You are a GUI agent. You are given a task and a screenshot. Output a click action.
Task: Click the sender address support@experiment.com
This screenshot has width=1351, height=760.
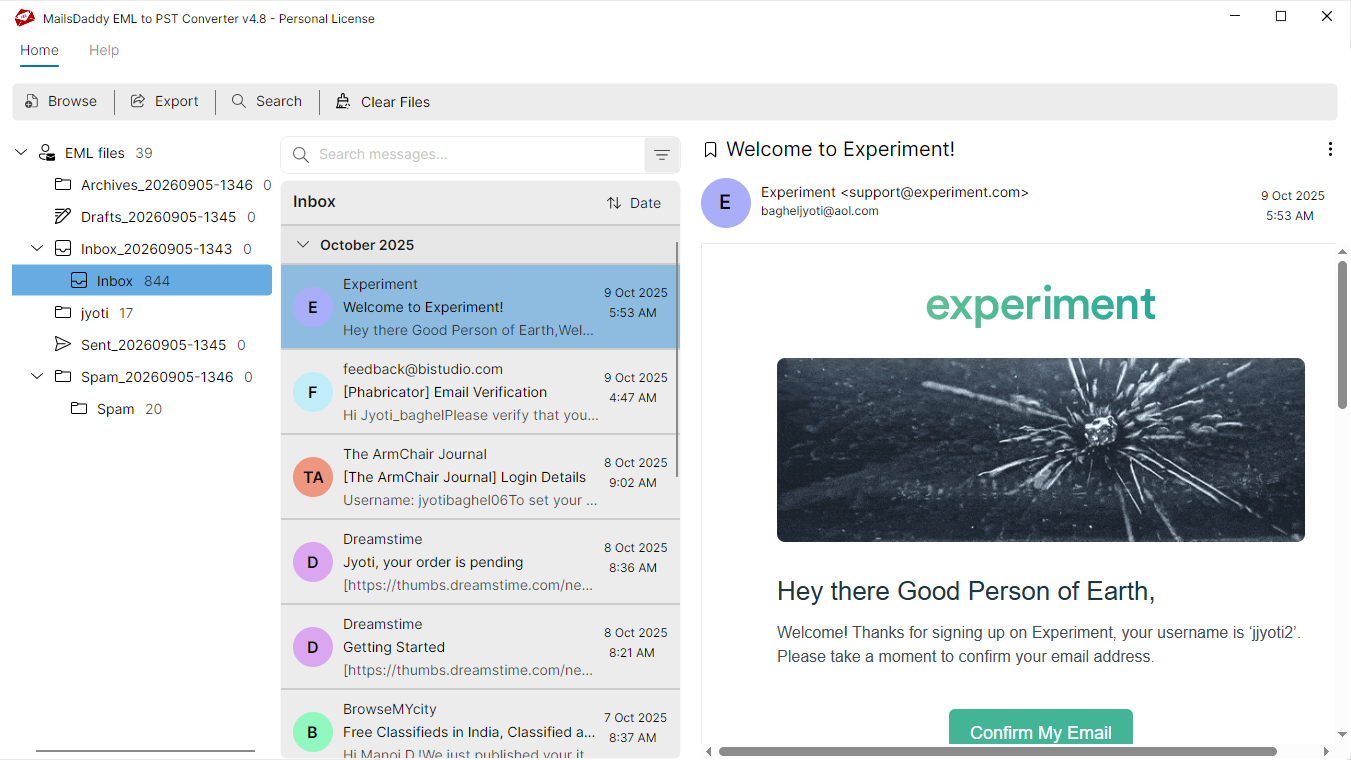tap(934, 192)
